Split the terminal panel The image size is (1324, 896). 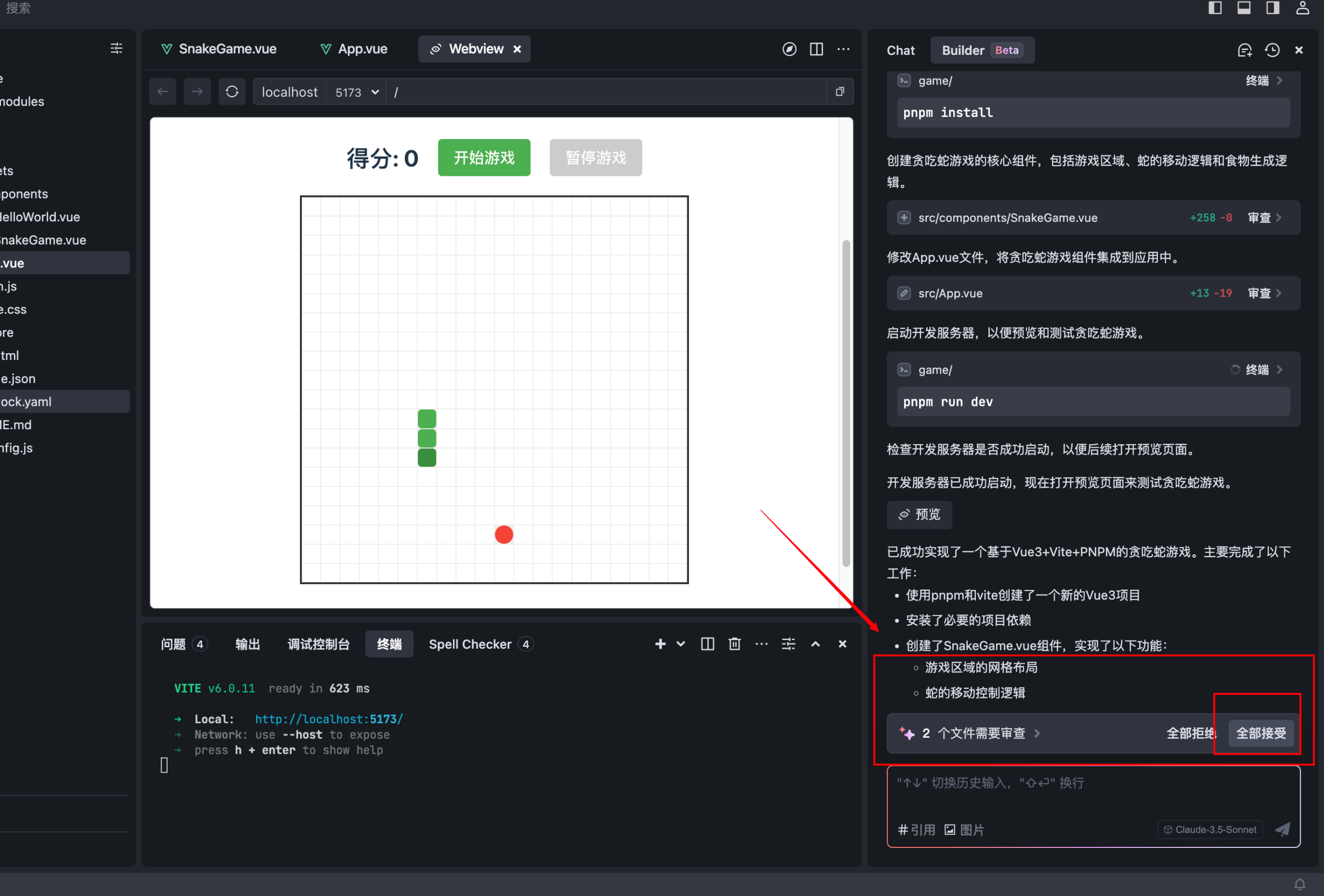[x=707, y=644]
